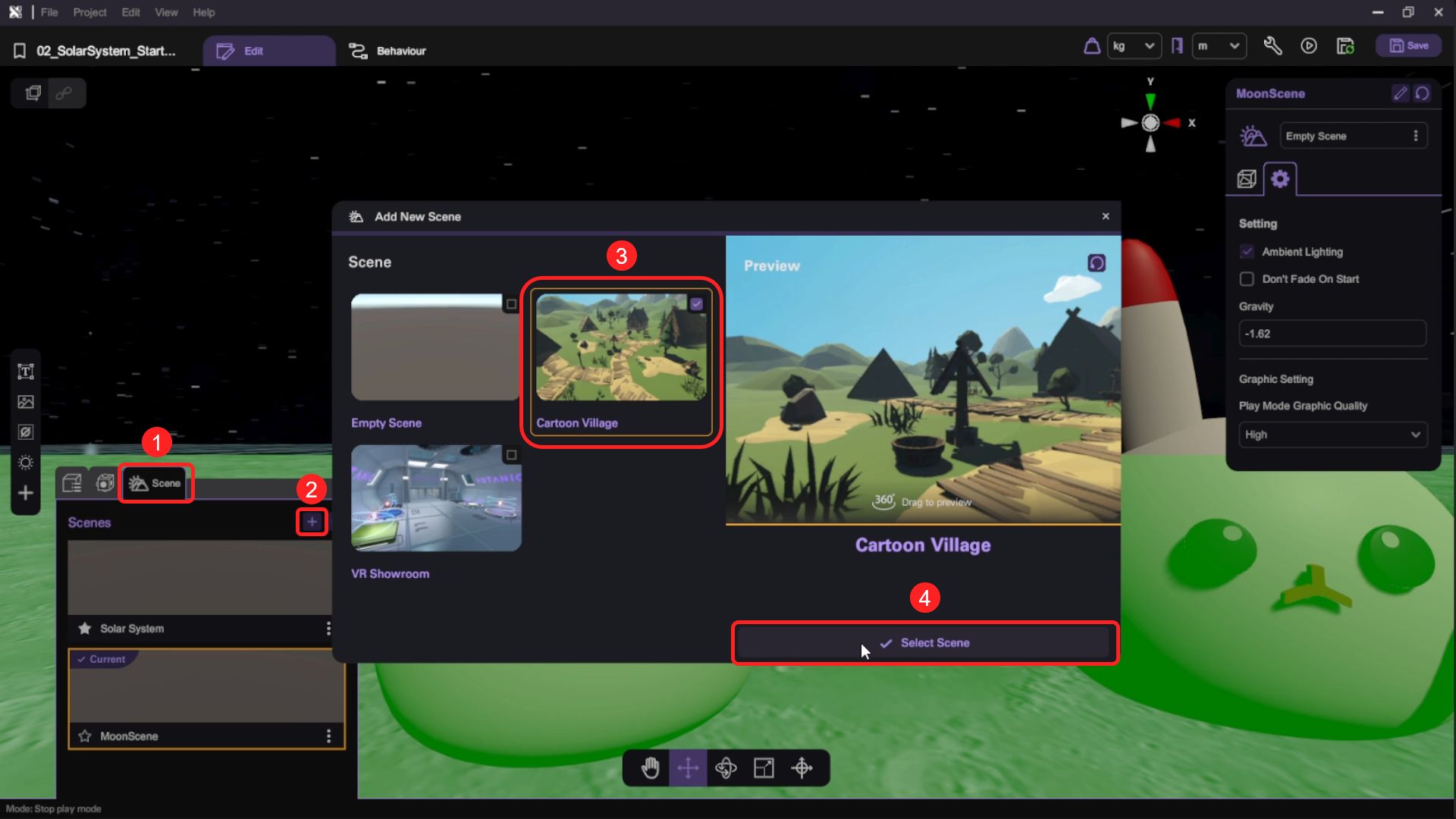This screenshot has height=819, width=1456.
Task: Select the hand pan tool
Action: click(x=650, y=768)
